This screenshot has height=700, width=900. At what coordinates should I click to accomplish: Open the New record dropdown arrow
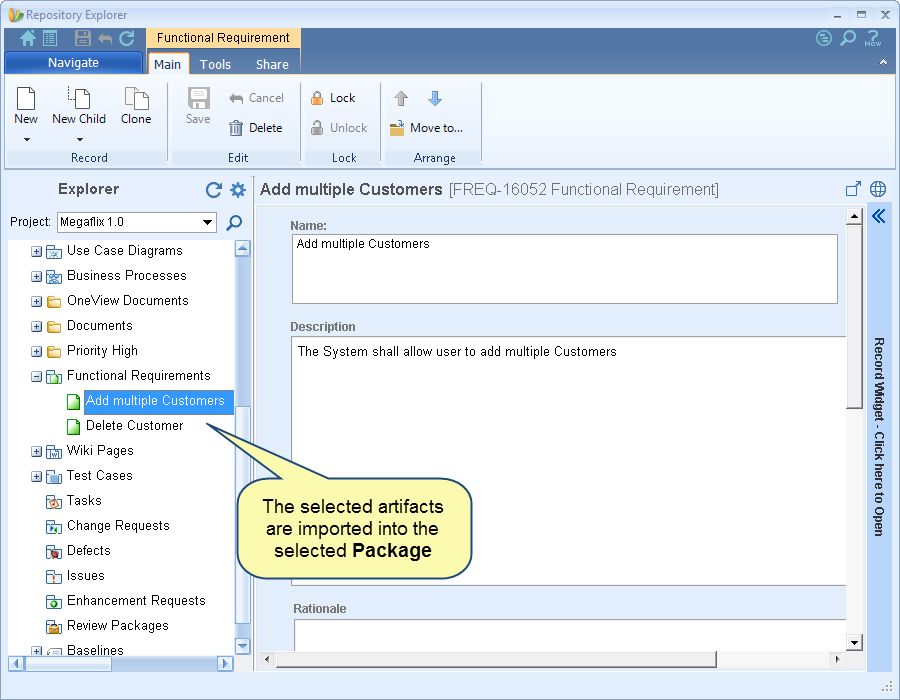pyautogui.click(x=26, y=139)
